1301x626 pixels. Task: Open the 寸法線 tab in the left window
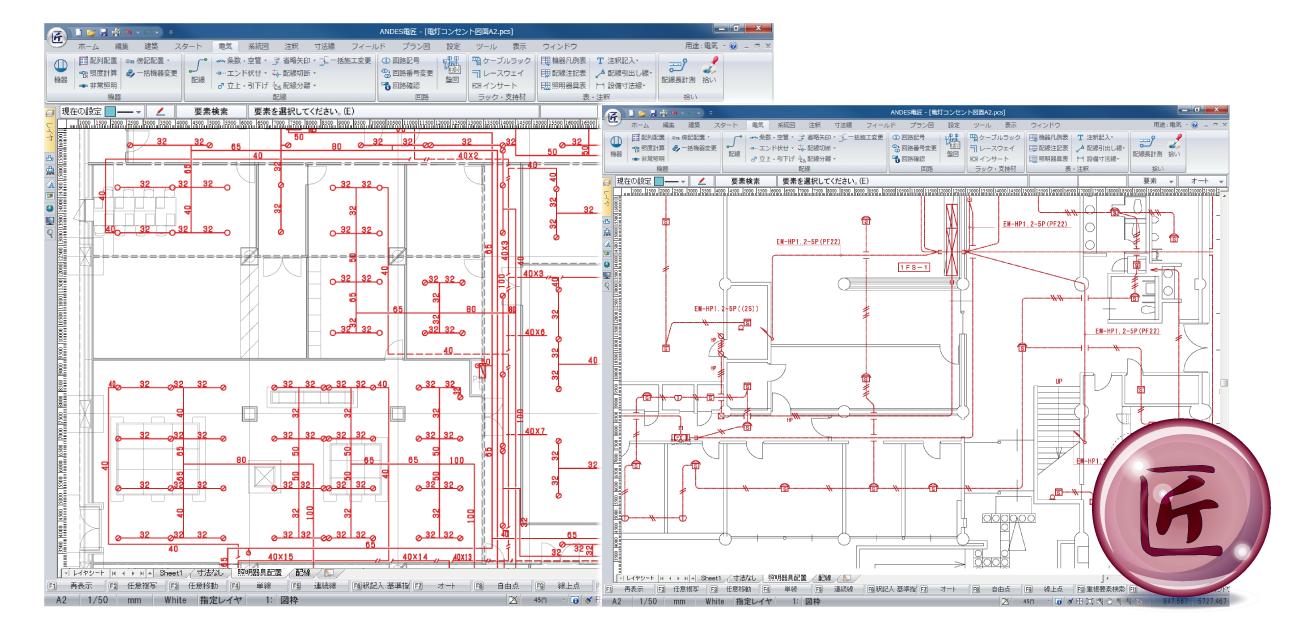click(x=324, y=46)
